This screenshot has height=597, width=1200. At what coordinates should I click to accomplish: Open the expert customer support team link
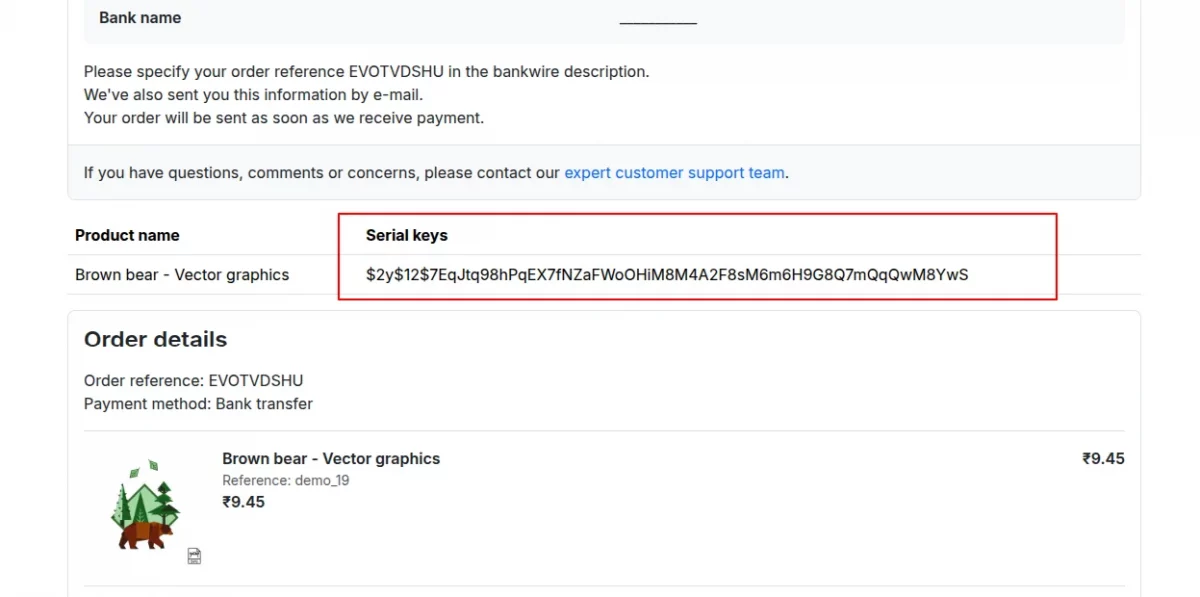(x=674, y=172)
